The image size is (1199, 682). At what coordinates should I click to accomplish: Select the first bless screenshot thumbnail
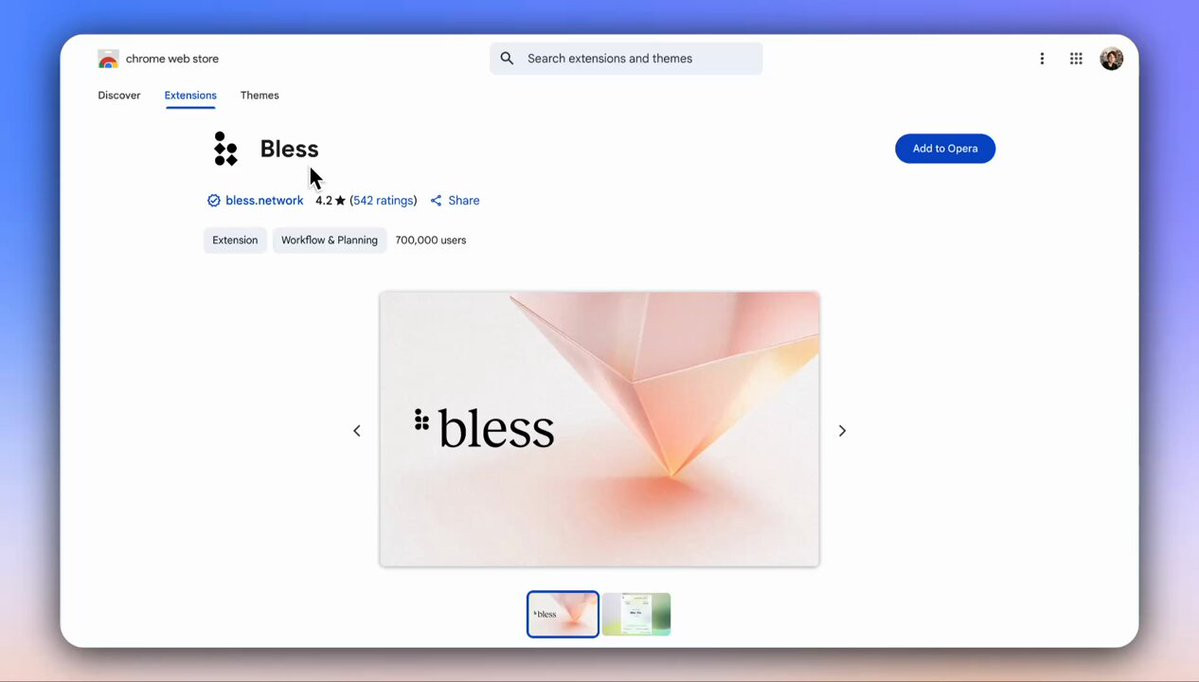(563, 614)
